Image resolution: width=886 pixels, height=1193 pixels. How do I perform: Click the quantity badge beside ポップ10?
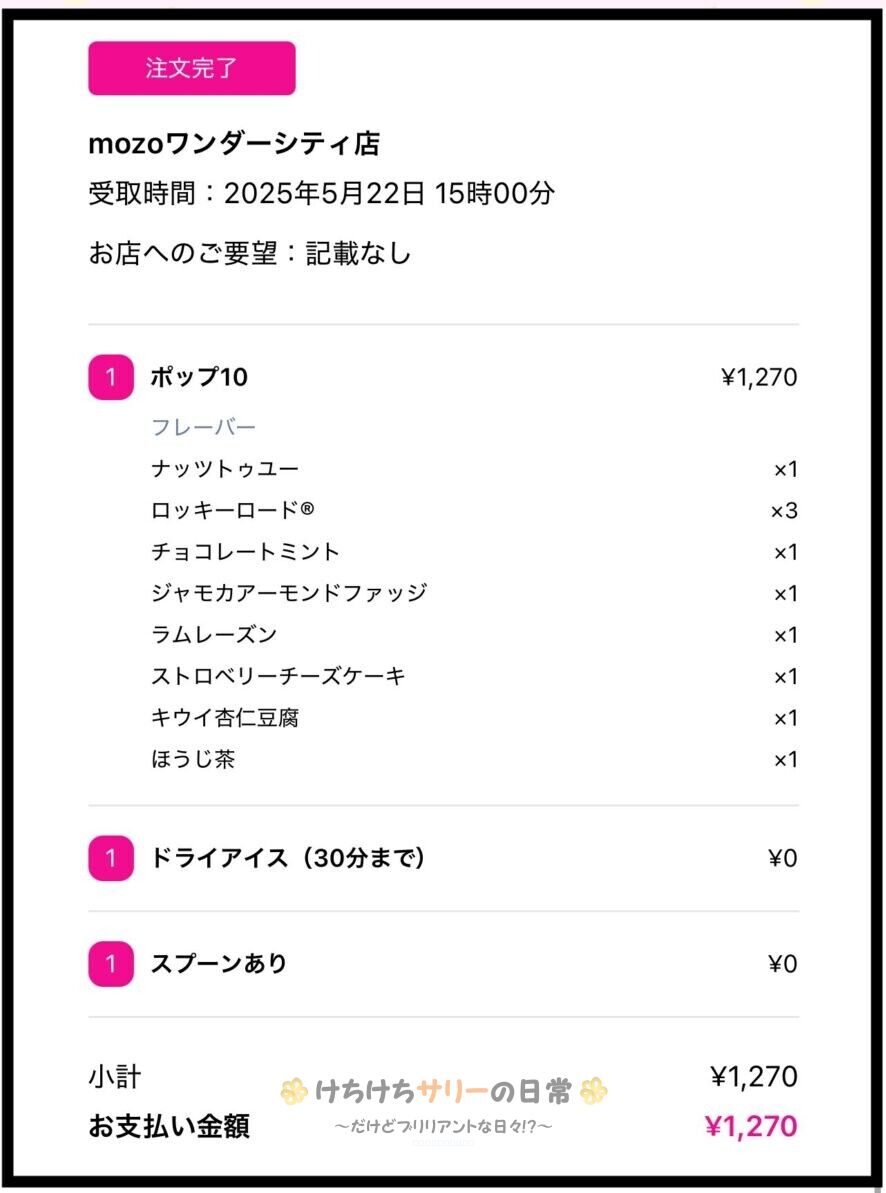tap(110, 378)
